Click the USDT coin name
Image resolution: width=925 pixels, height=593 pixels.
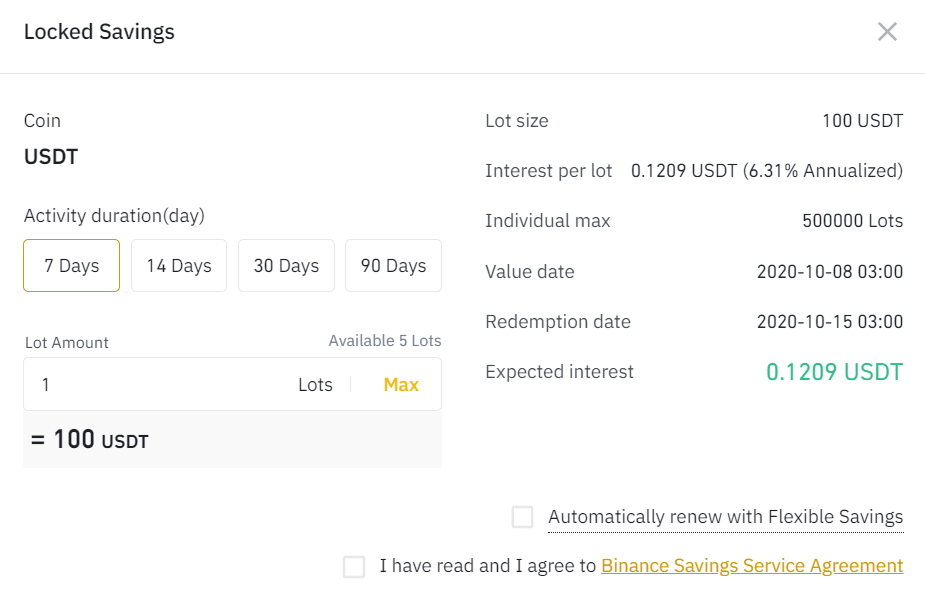pos(51,157)
